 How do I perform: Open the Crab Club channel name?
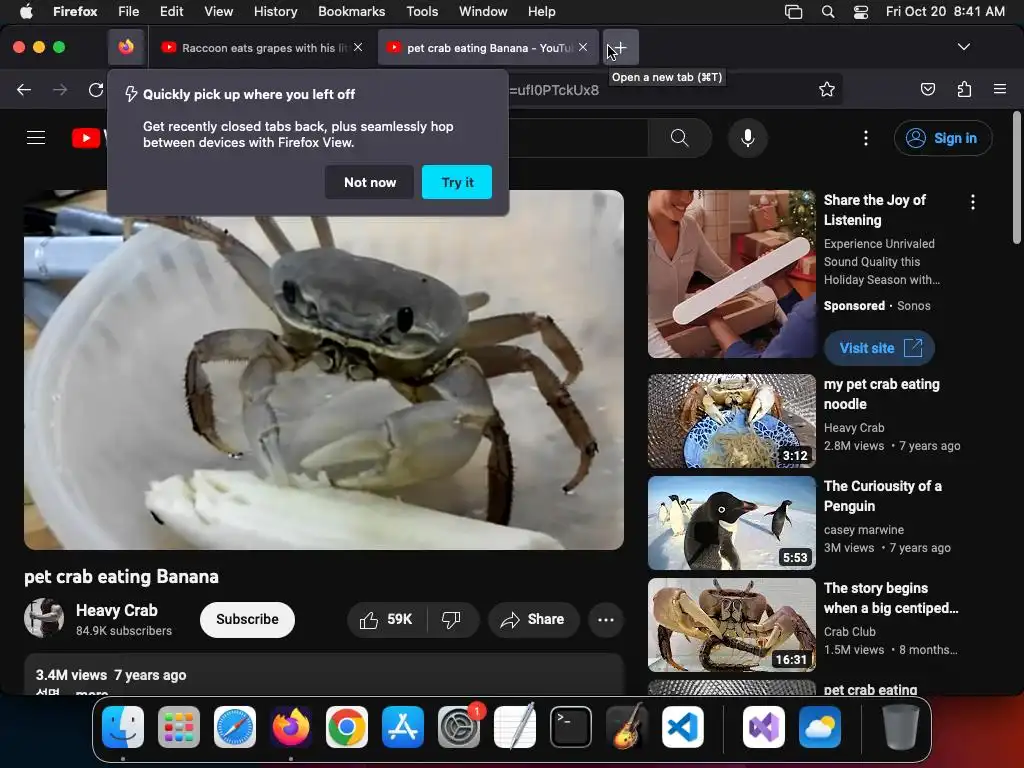coord(850,632)
